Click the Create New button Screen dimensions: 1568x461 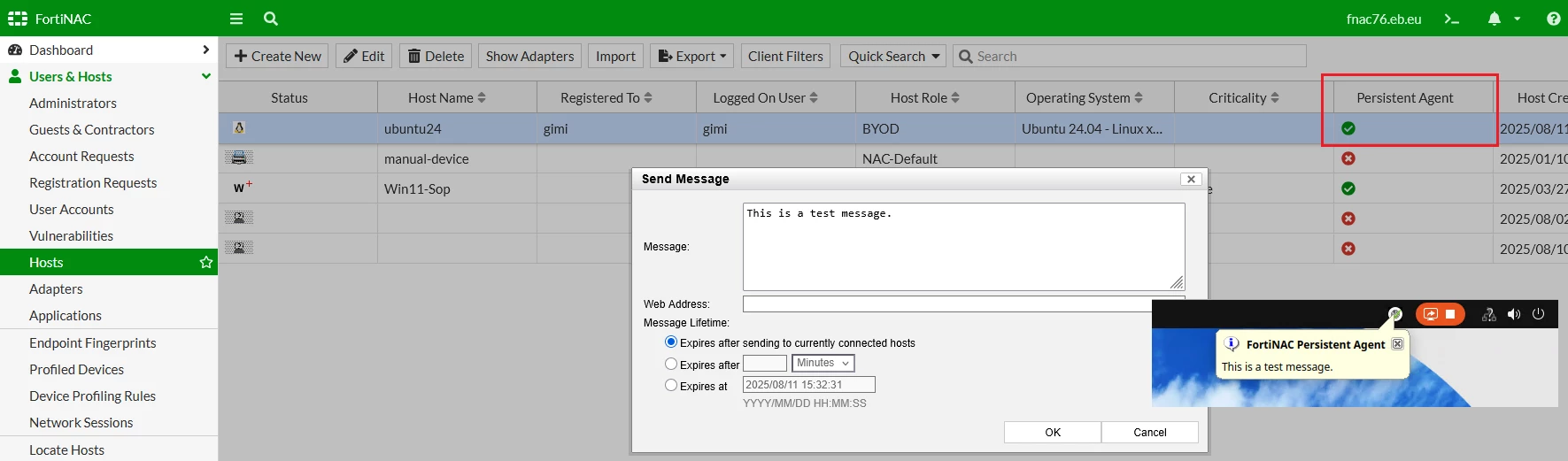coord(277,56)
